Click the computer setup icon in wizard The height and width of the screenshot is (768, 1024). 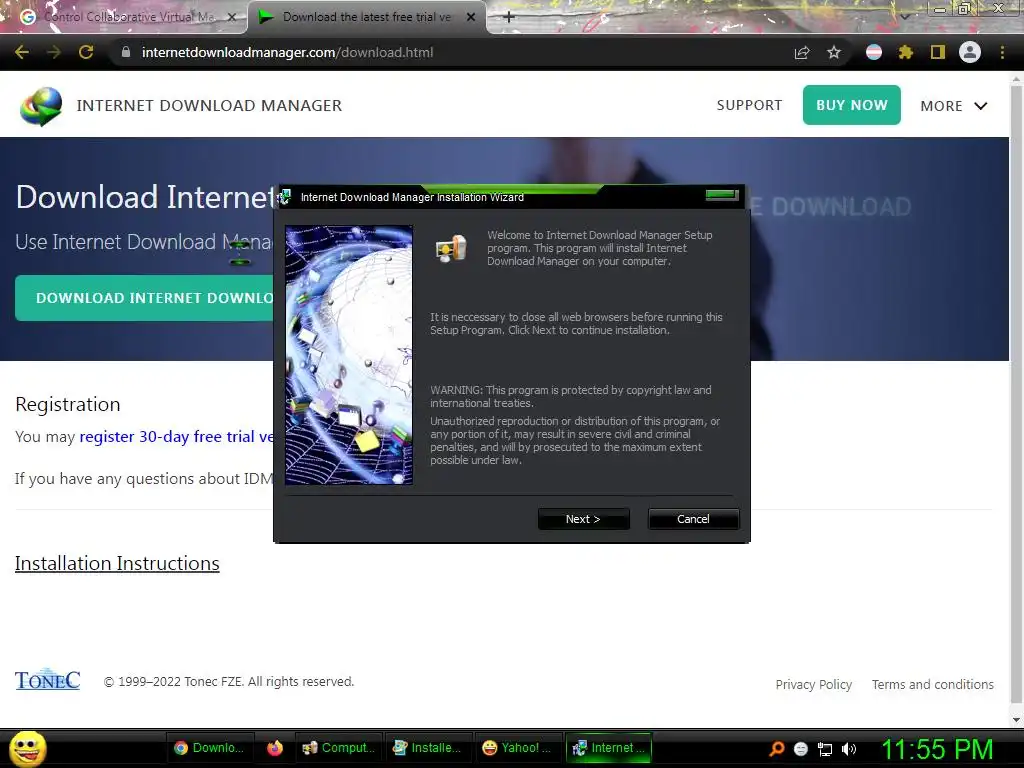[x=451, y=249]
